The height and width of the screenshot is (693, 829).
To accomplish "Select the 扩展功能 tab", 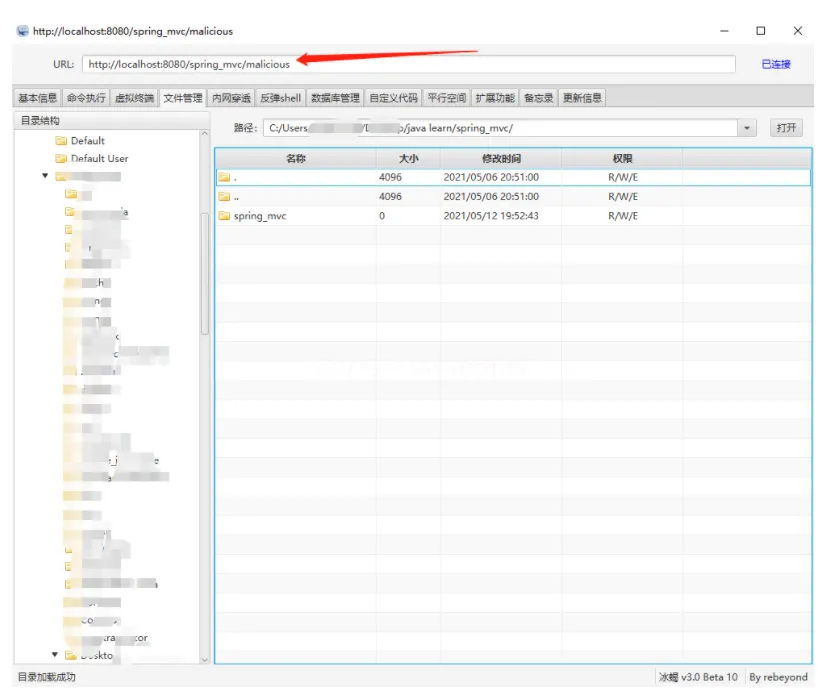I will 495,98.
